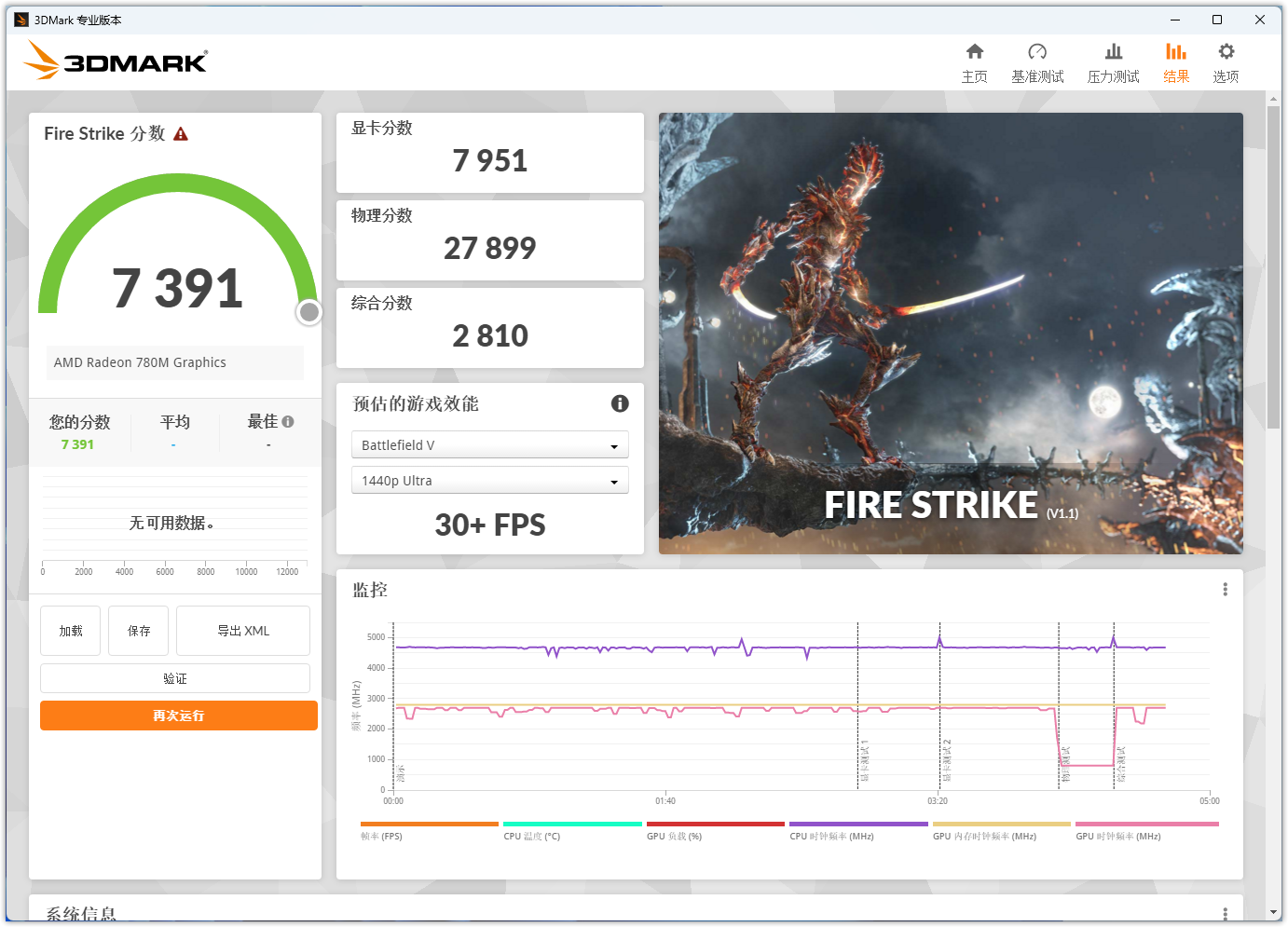Click the 导出 XML export button

[x=243, y=631]
